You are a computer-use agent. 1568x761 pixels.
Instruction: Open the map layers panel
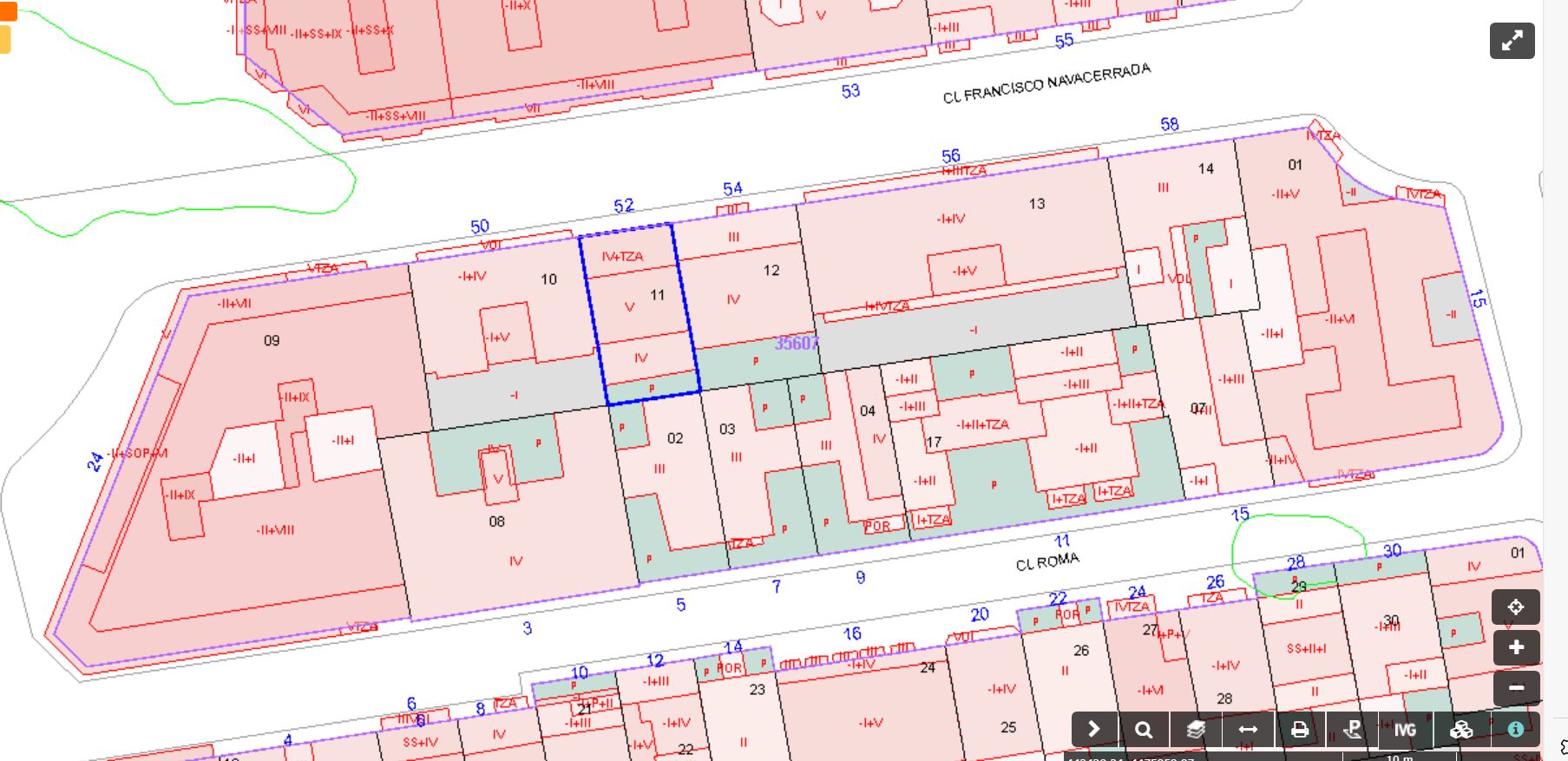coord(1196,730)
